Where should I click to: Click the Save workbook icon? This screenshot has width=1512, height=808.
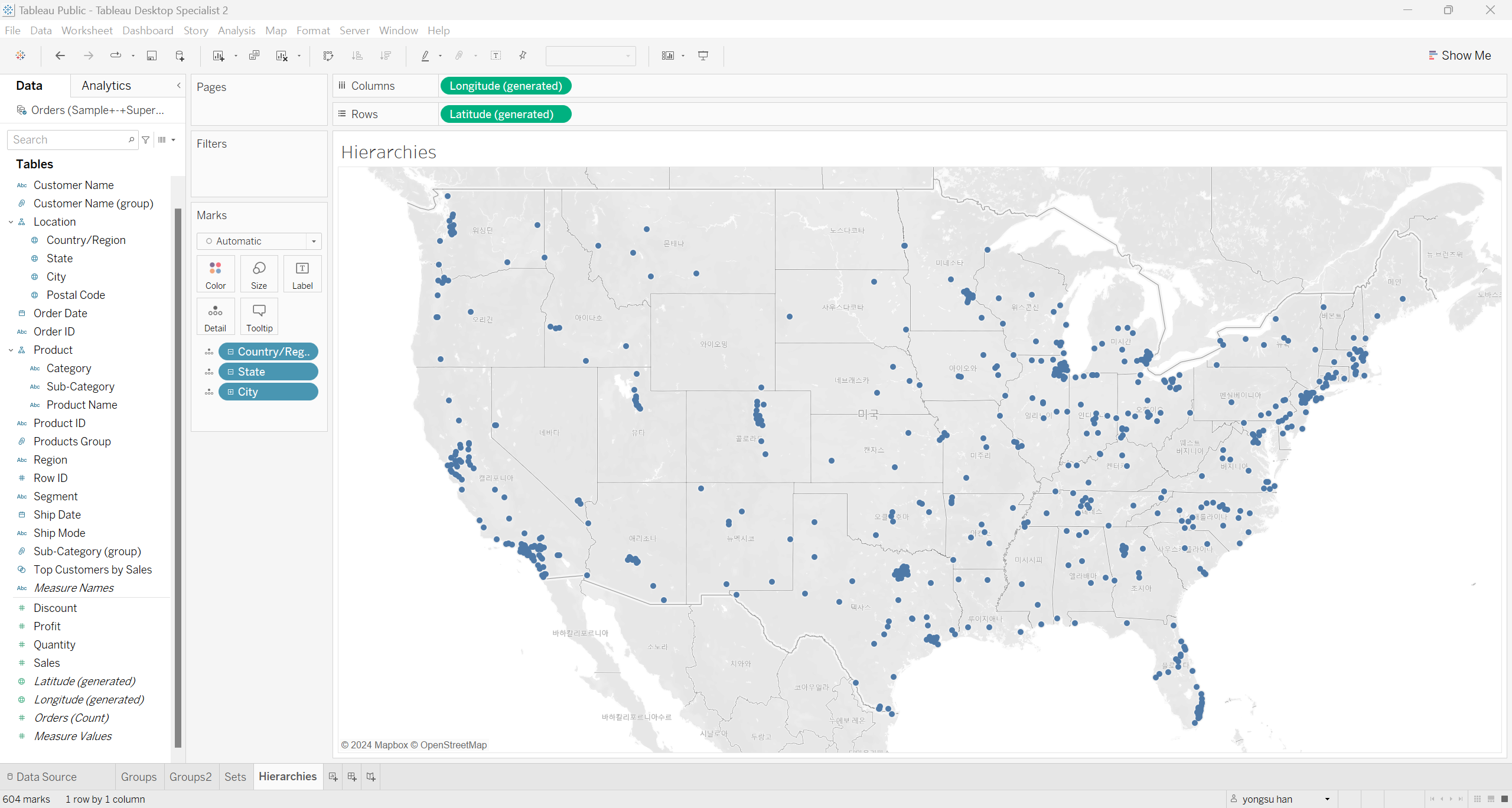point(152,56)
